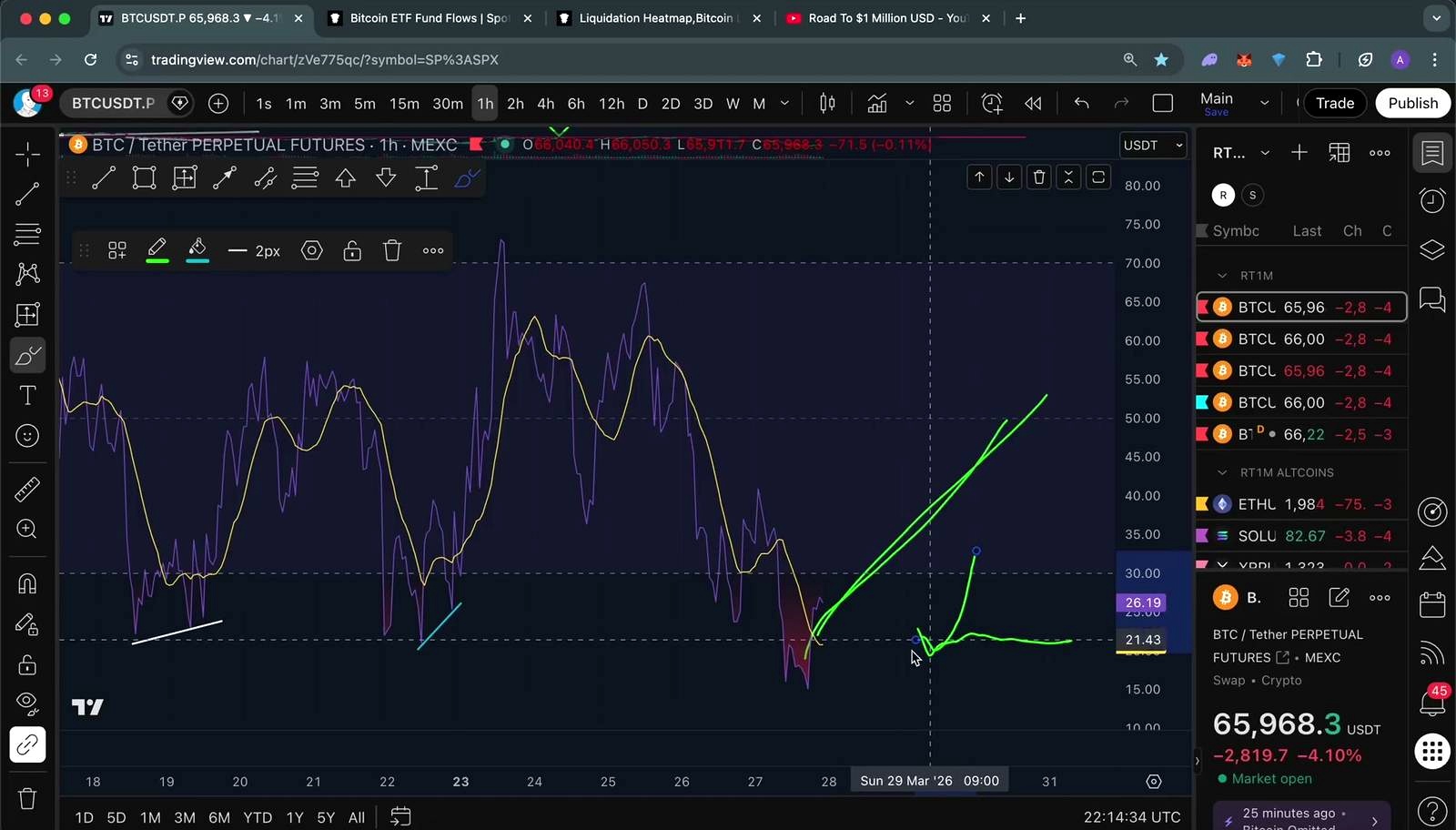
Task: Select the 1h timeframe
Action: 485,104
